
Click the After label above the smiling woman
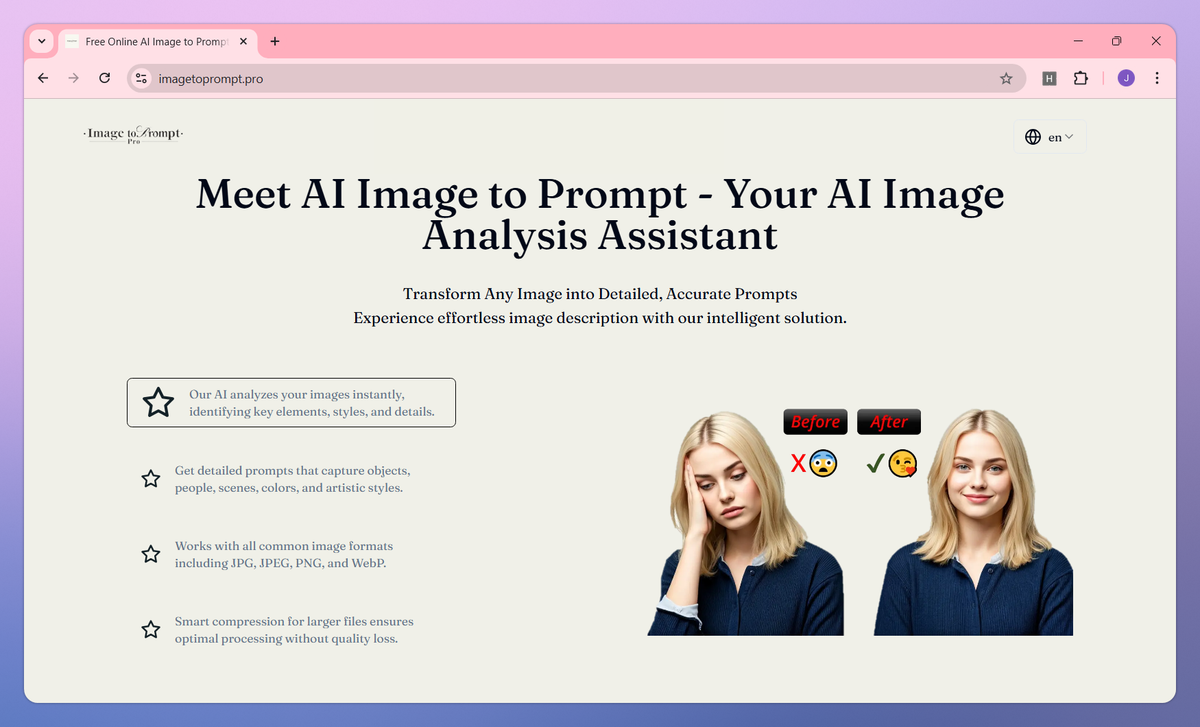pos(888,421)
